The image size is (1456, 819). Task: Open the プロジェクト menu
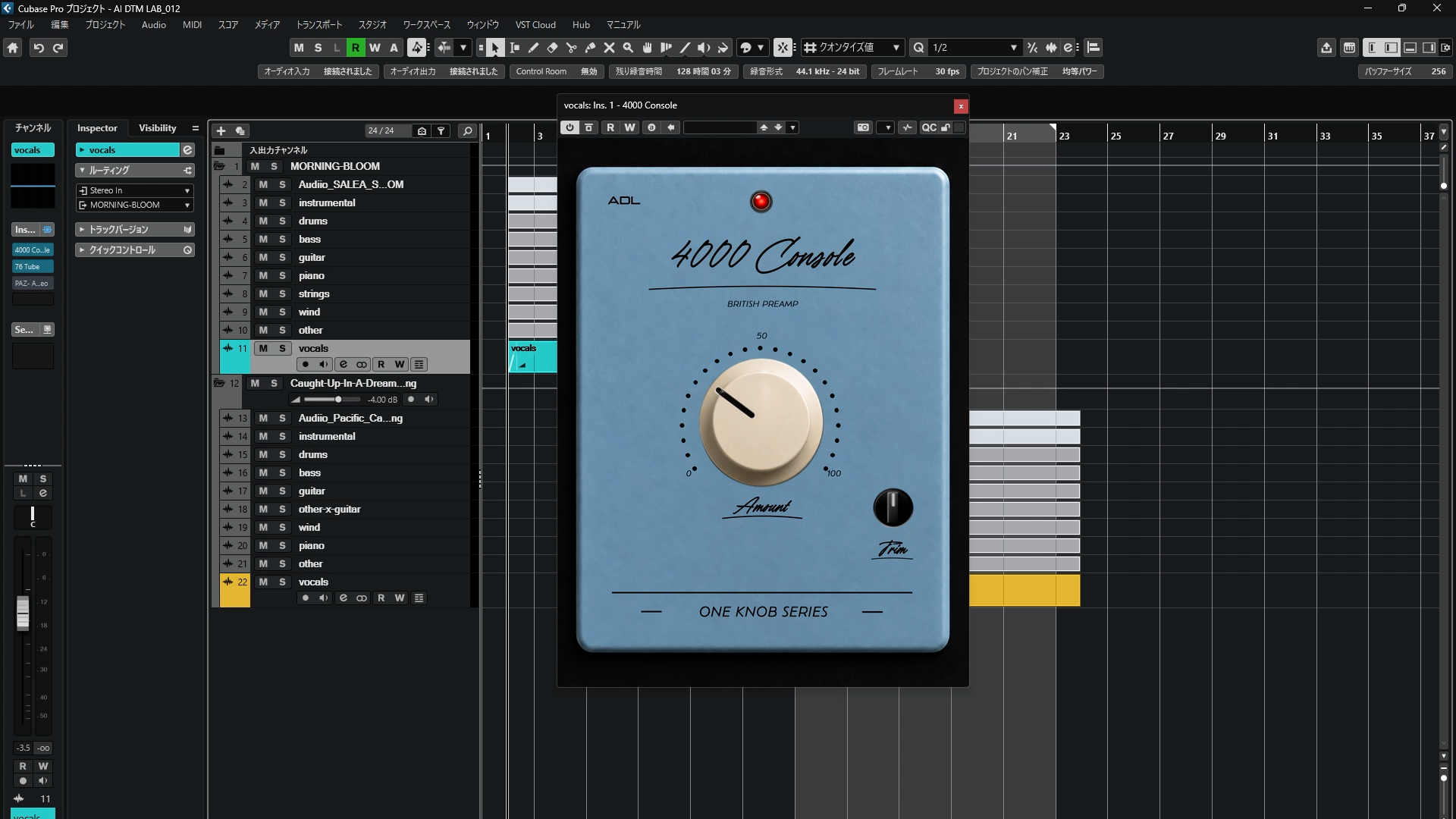pos(105,25)
